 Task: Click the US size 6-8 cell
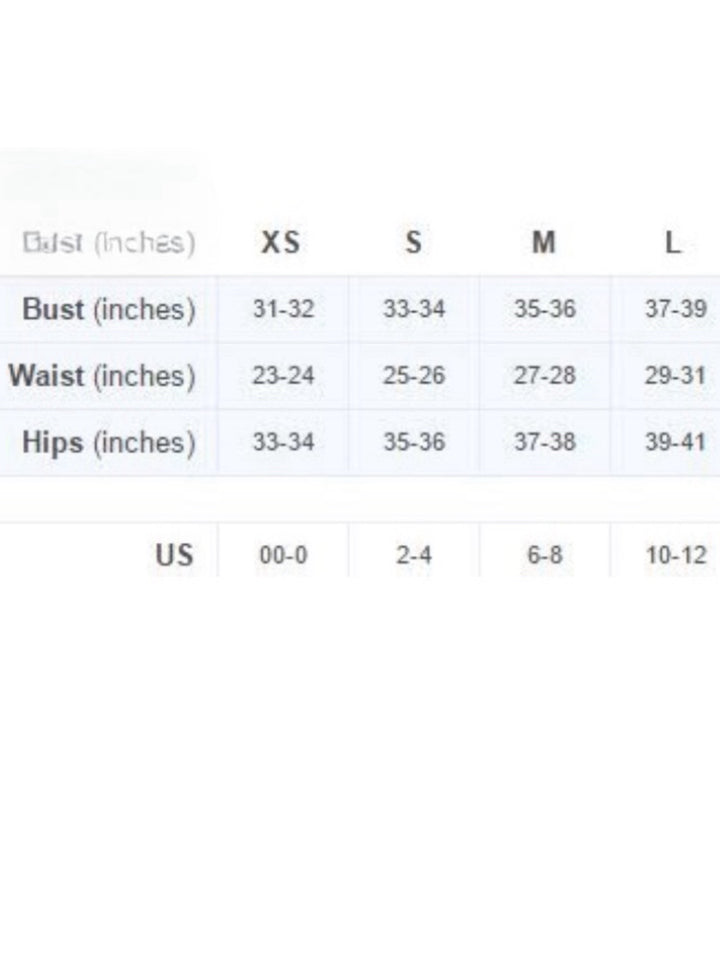click(x=545, y=555)
